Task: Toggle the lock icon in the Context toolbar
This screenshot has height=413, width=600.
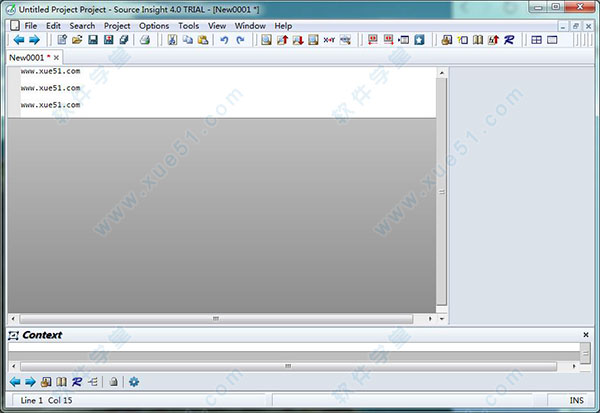Action: (x=113, y=382)
